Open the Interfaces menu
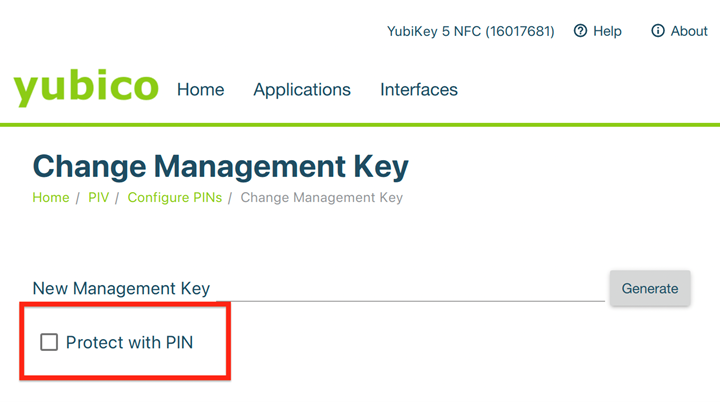The width and height of the screenshot is (720, 402). pyautogui.click(x=419, y=89)
